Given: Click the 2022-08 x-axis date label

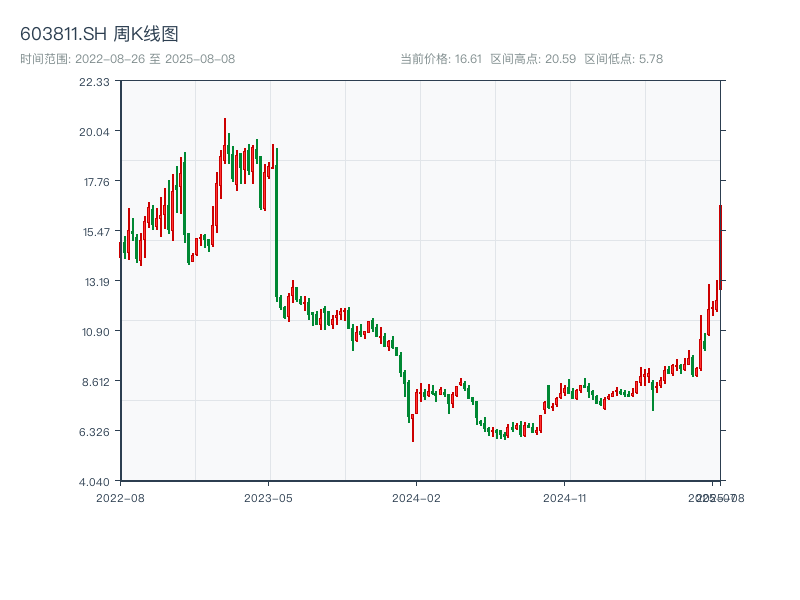Looking at the screenshot, I should tap(120, 496).
